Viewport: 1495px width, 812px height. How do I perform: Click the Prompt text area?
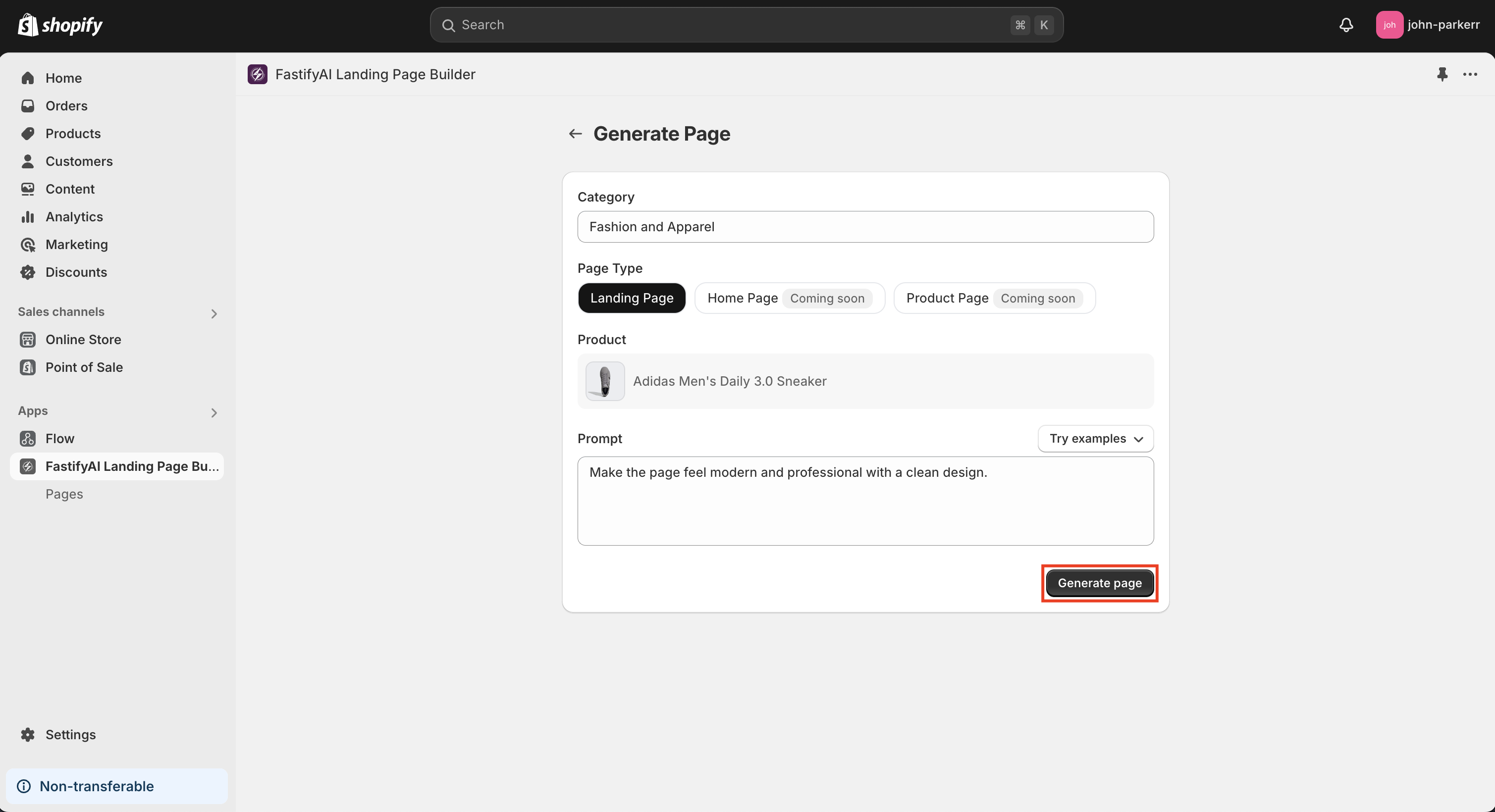865,501
